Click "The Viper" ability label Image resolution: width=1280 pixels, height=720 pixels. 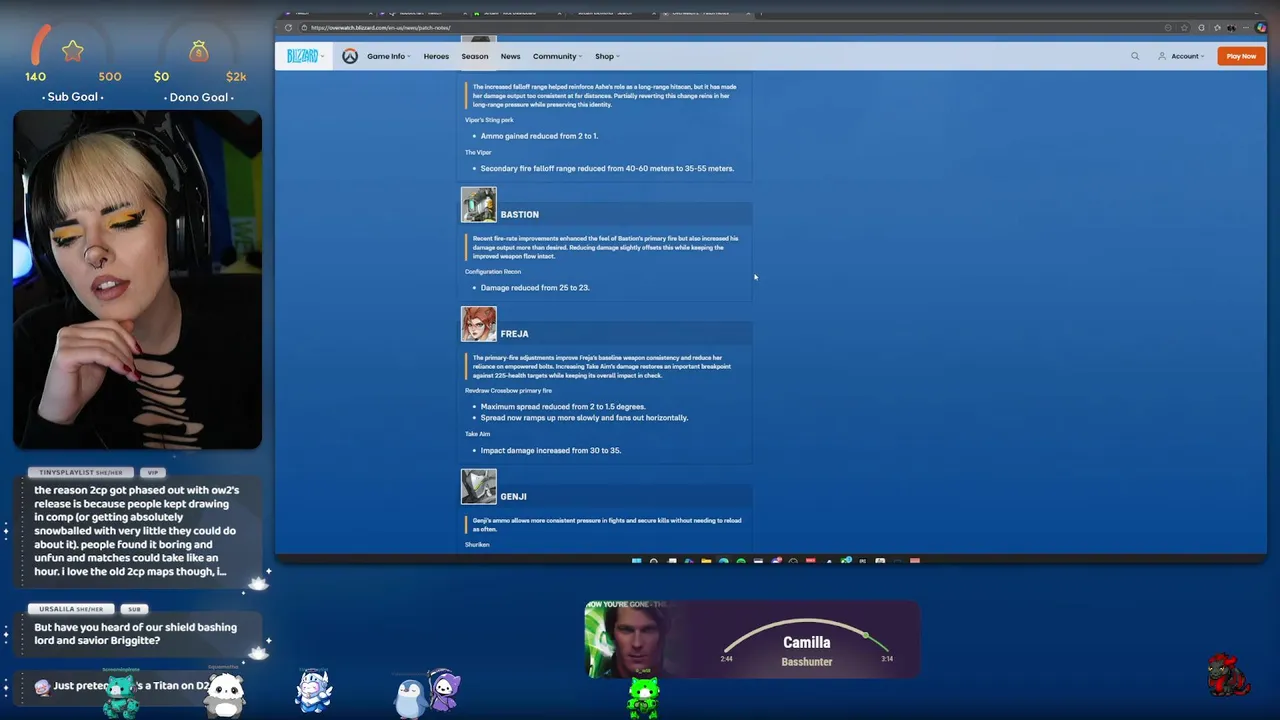478,152
